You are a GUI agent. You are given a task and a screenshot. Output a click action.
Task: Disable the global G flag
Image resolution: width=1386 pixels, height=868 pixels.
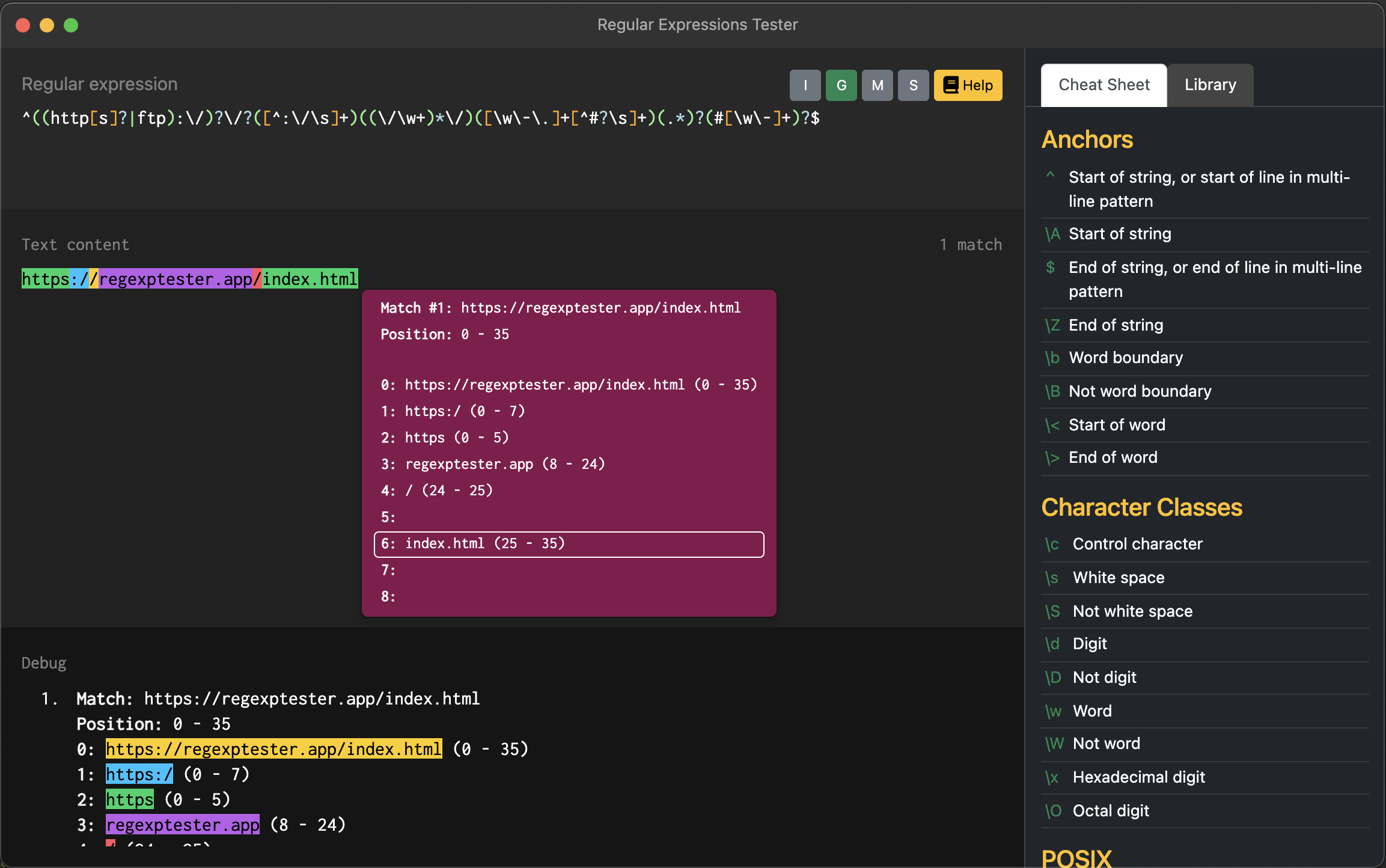click(841, 85)
